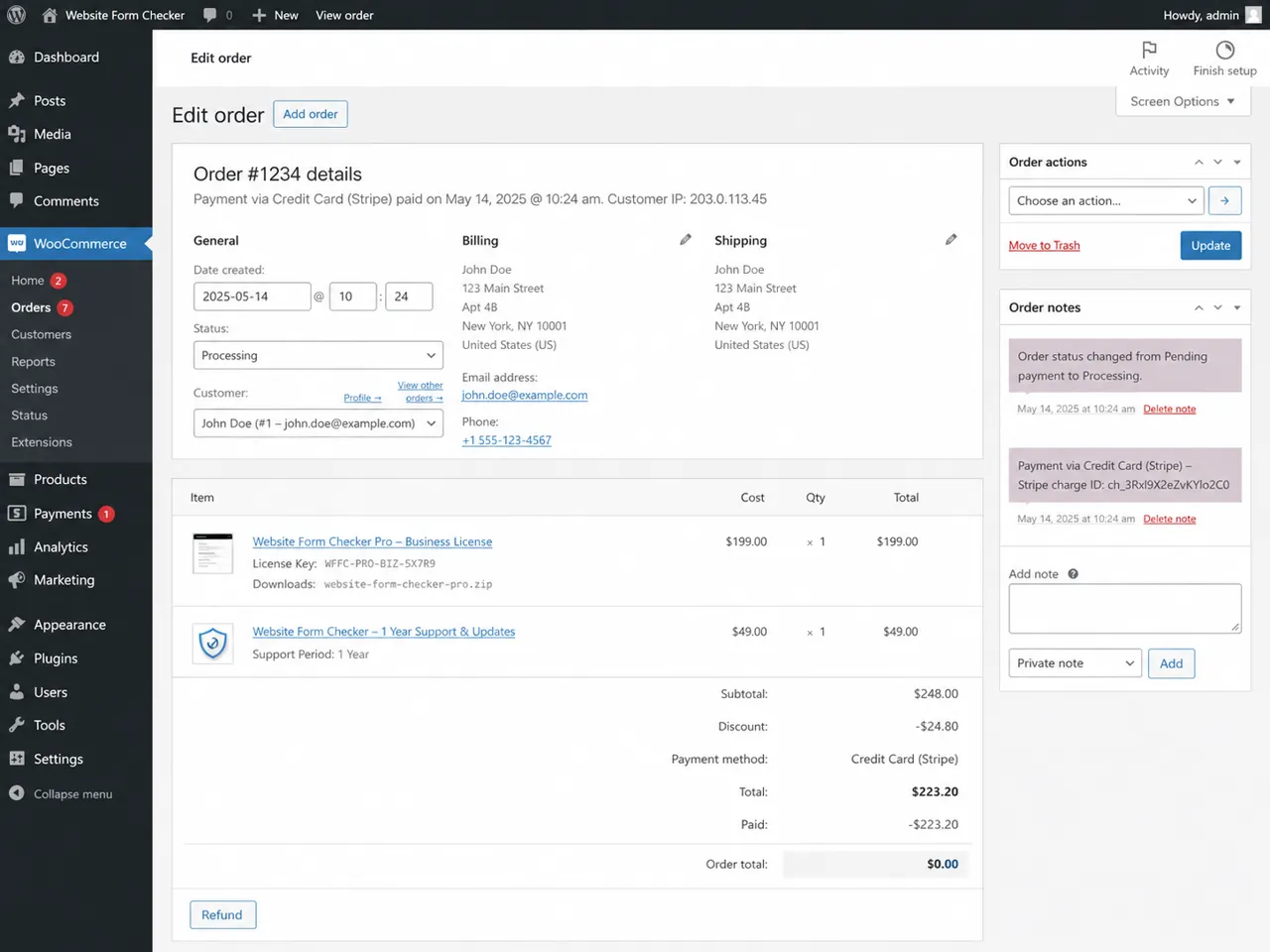This screenshot has height=952, width=1270.
Task: Open Website Form Checker Pro Business License link
Action: tap(372, 541)
